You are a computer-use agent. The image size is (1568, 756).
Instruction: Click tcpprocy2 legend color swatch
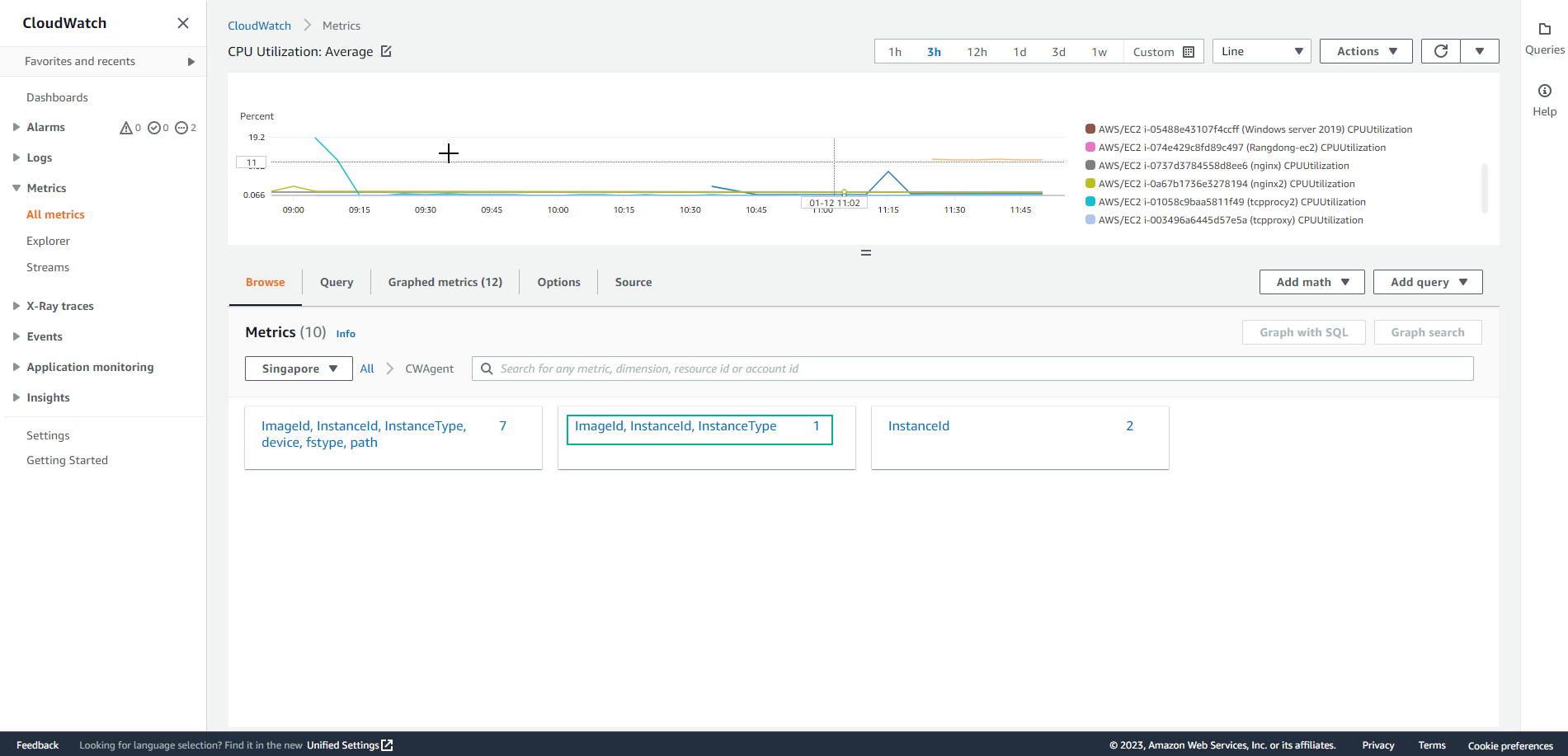[1090, 202]
